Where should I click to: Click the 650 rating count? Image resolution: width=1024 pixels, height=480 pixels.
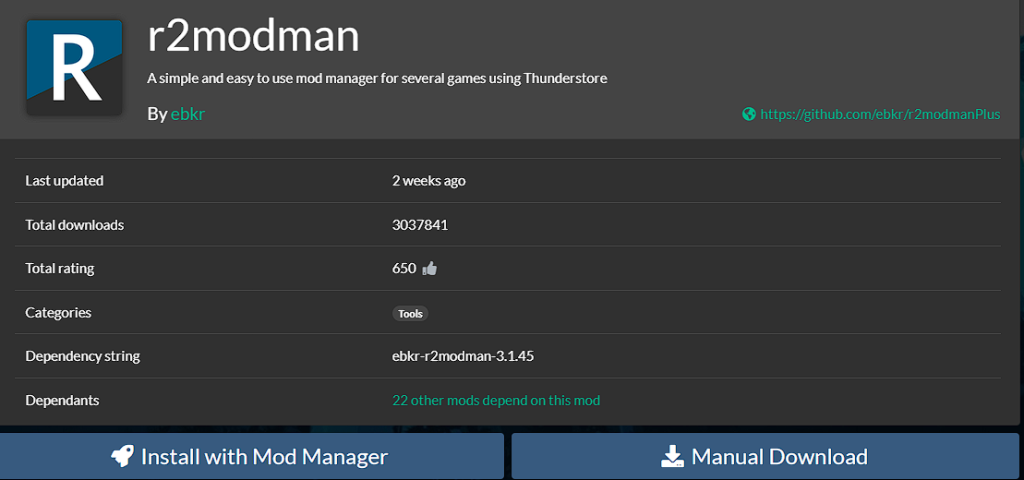(404, 268)
